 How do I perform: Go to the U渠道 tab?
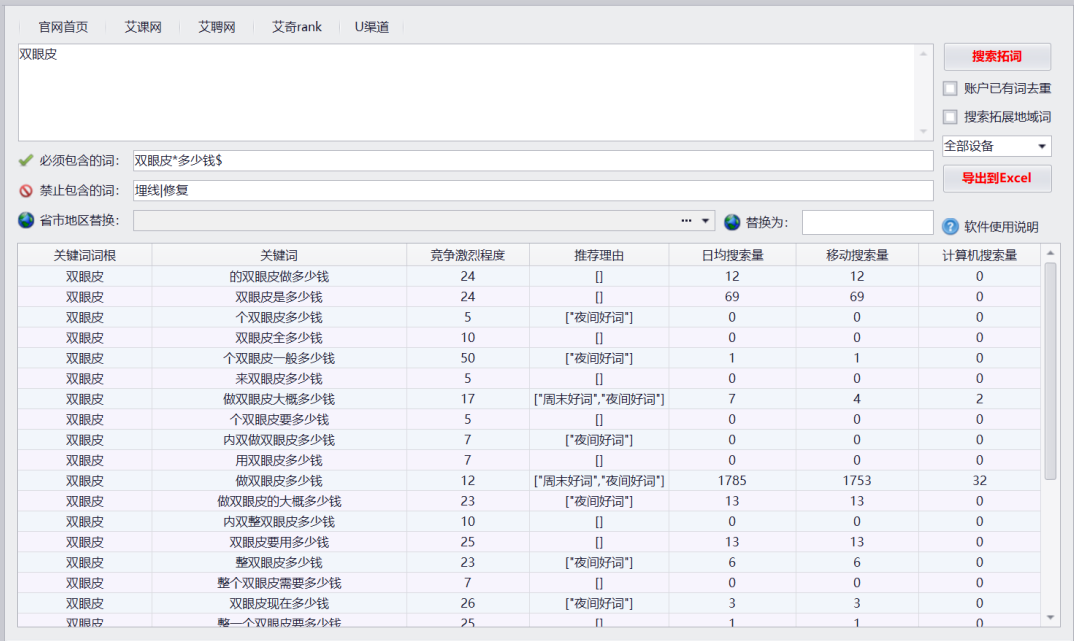(372, 27)
